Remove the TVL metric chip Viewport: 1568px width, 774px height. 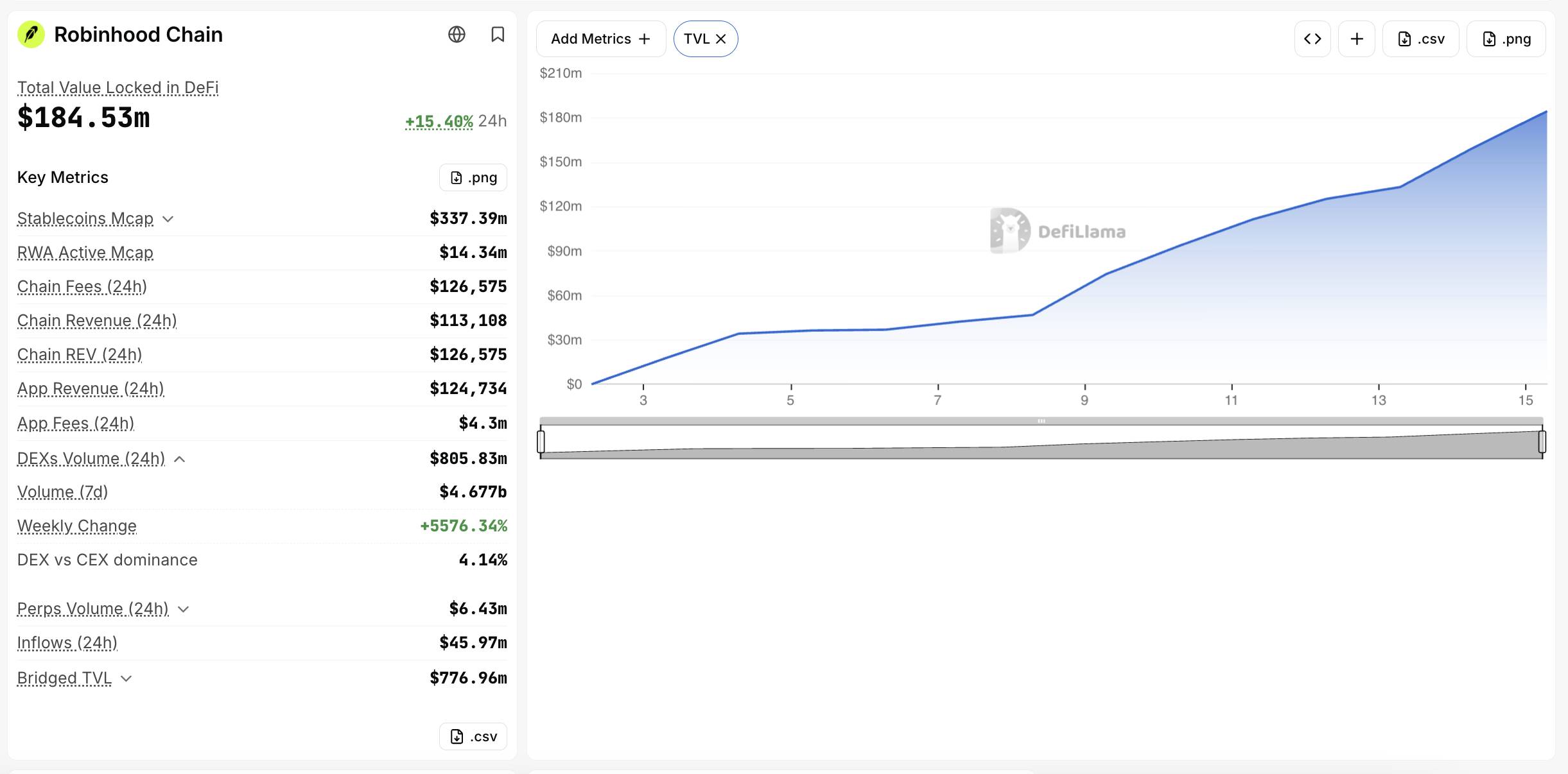click(x=721, y=39)
